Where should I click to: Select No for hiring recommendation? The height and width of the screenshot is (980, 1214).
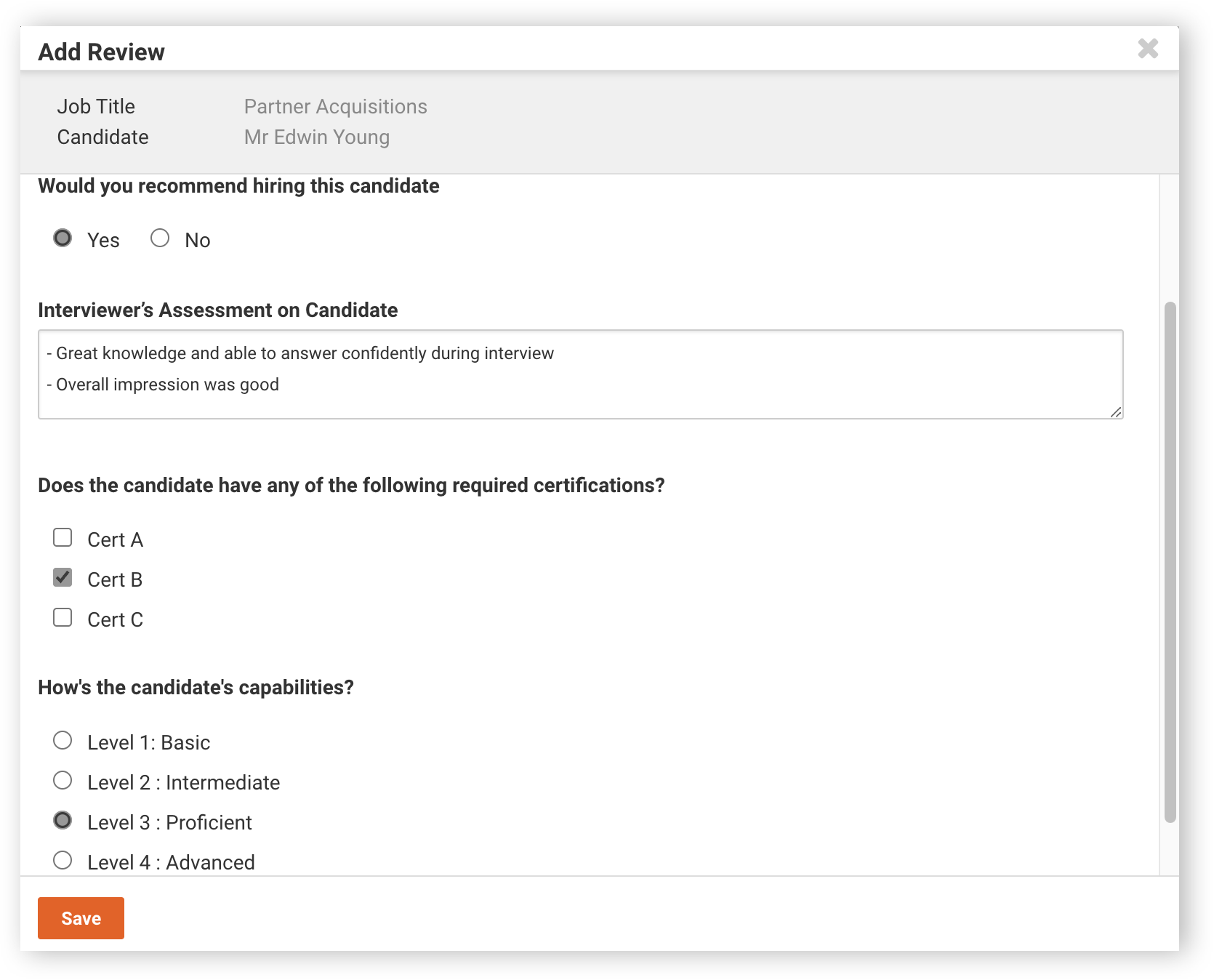pos(160,238)
